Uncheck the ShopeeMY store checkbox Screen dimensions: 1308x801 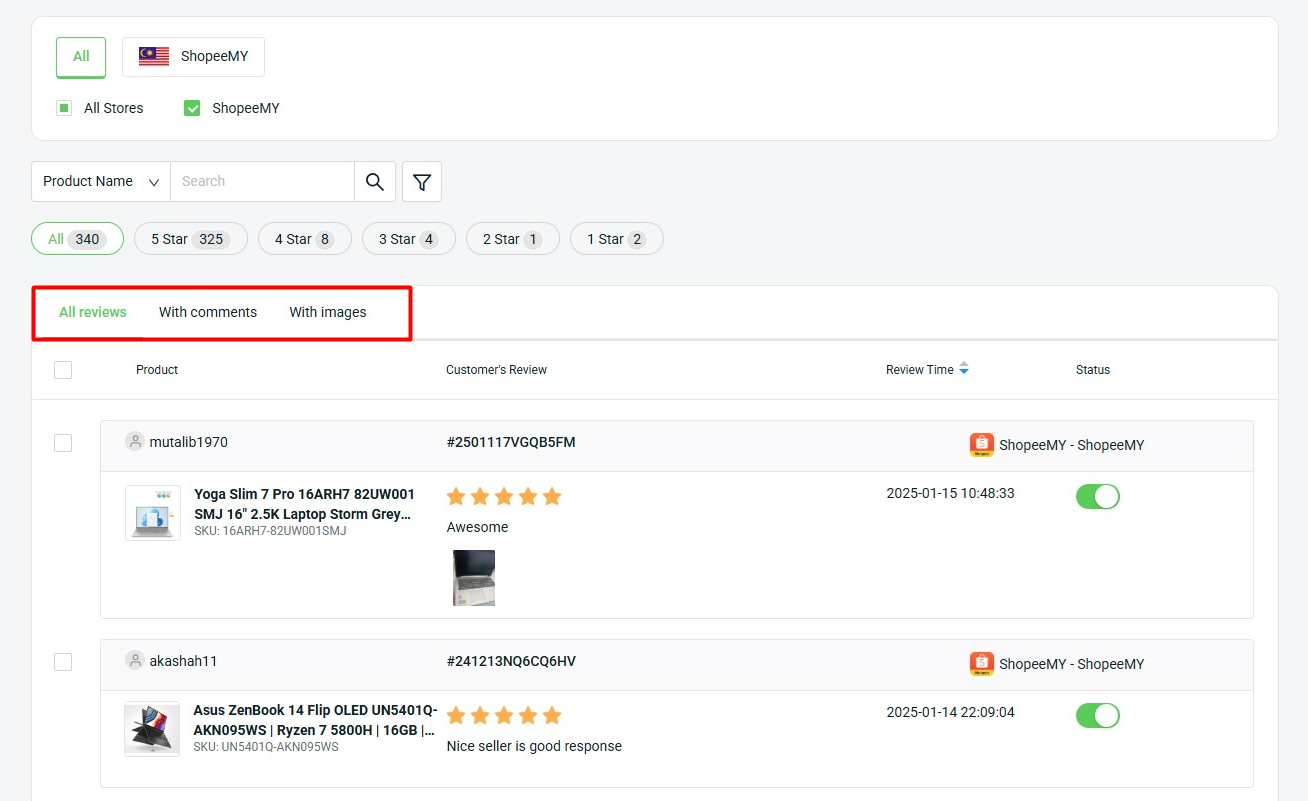(191, 107)
